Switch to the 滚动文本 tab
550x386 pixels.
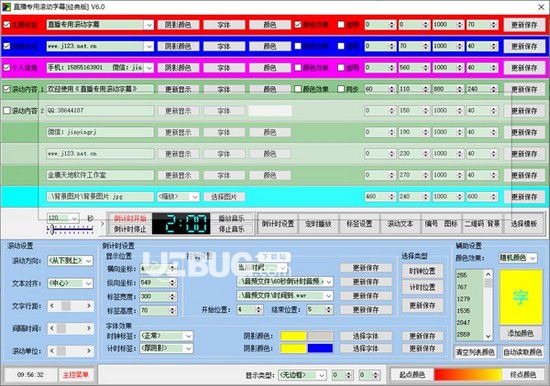tap(400, 224)
